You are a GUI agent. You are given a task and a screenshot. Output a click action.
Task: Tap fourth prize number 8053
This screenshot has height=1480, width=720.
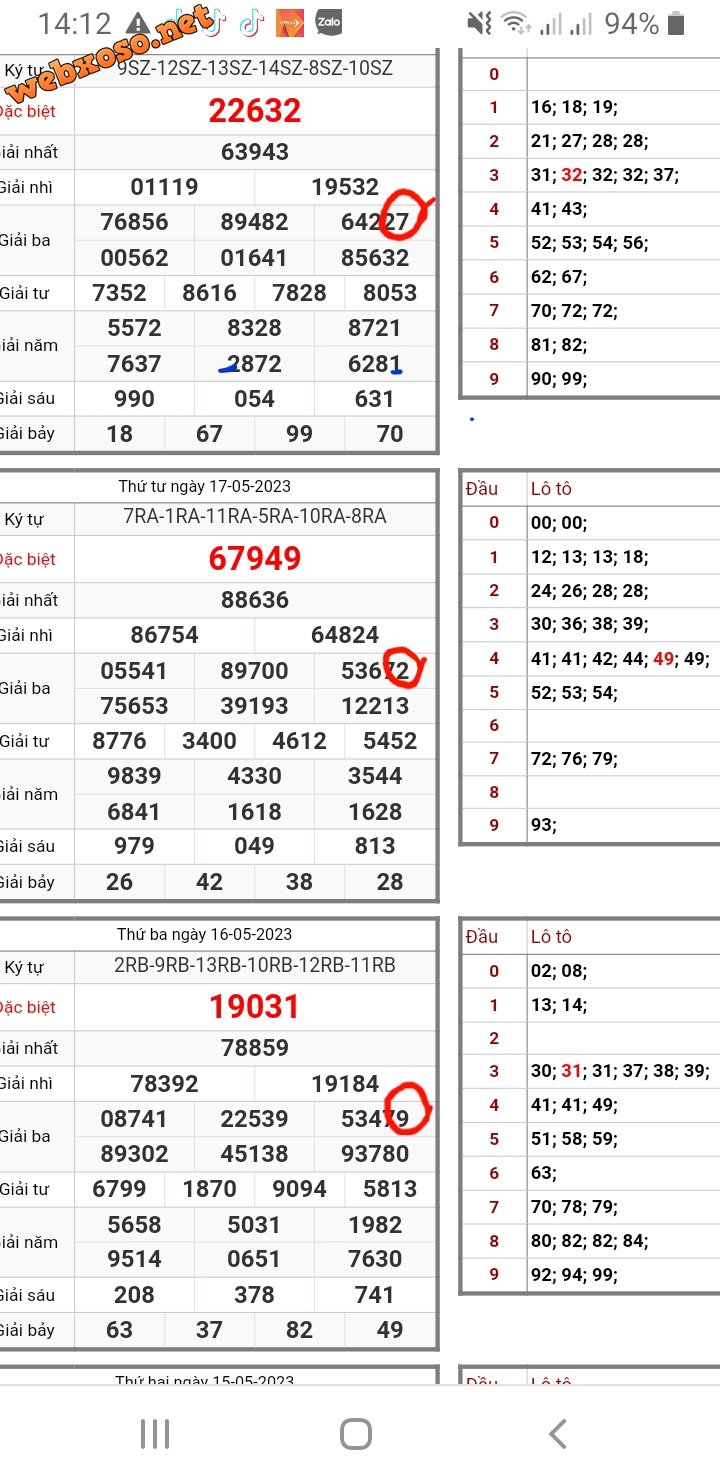(x=390, y=293)
